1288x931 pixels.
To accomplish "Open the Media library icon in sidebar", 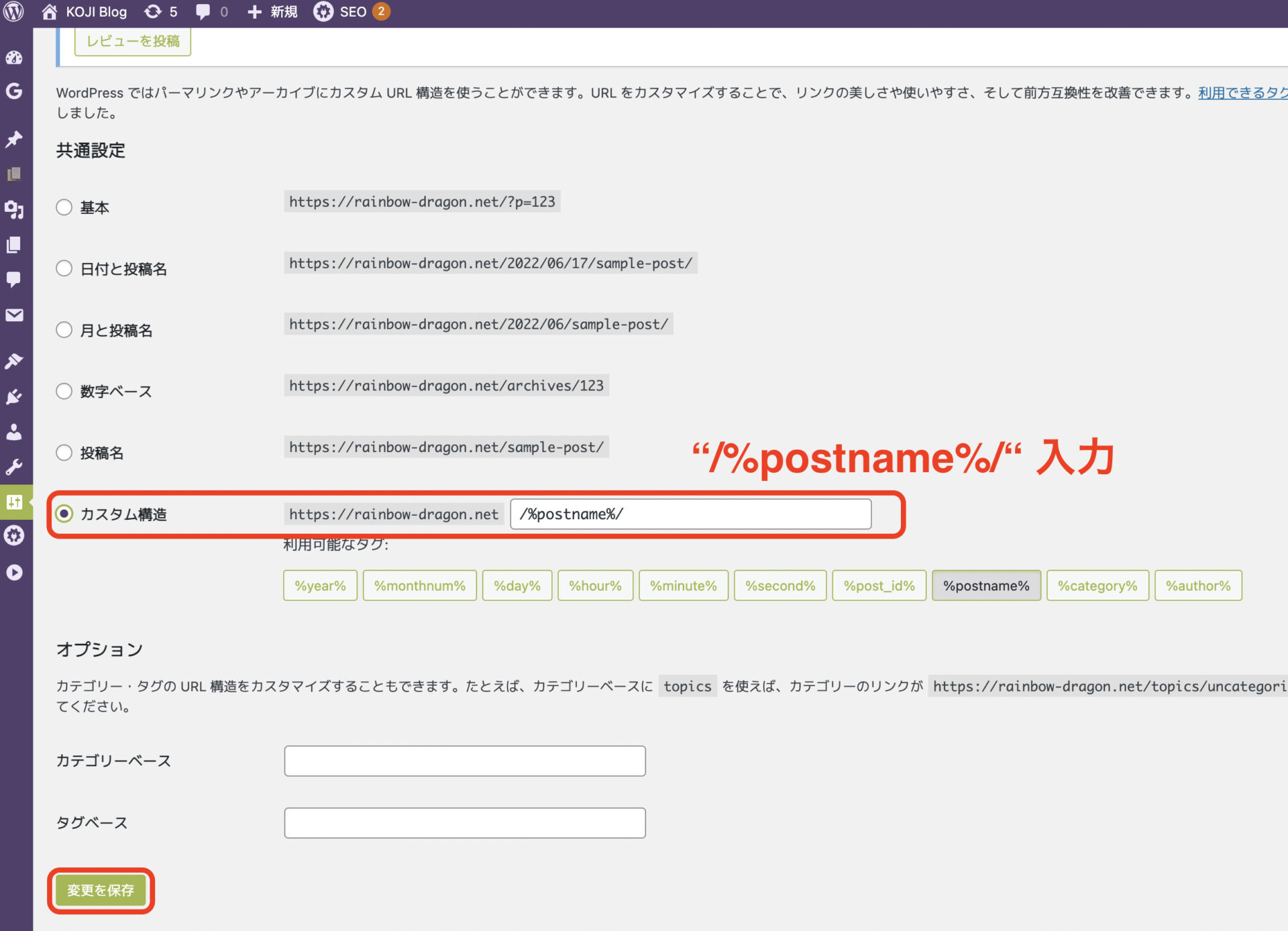I will [14, 210].
